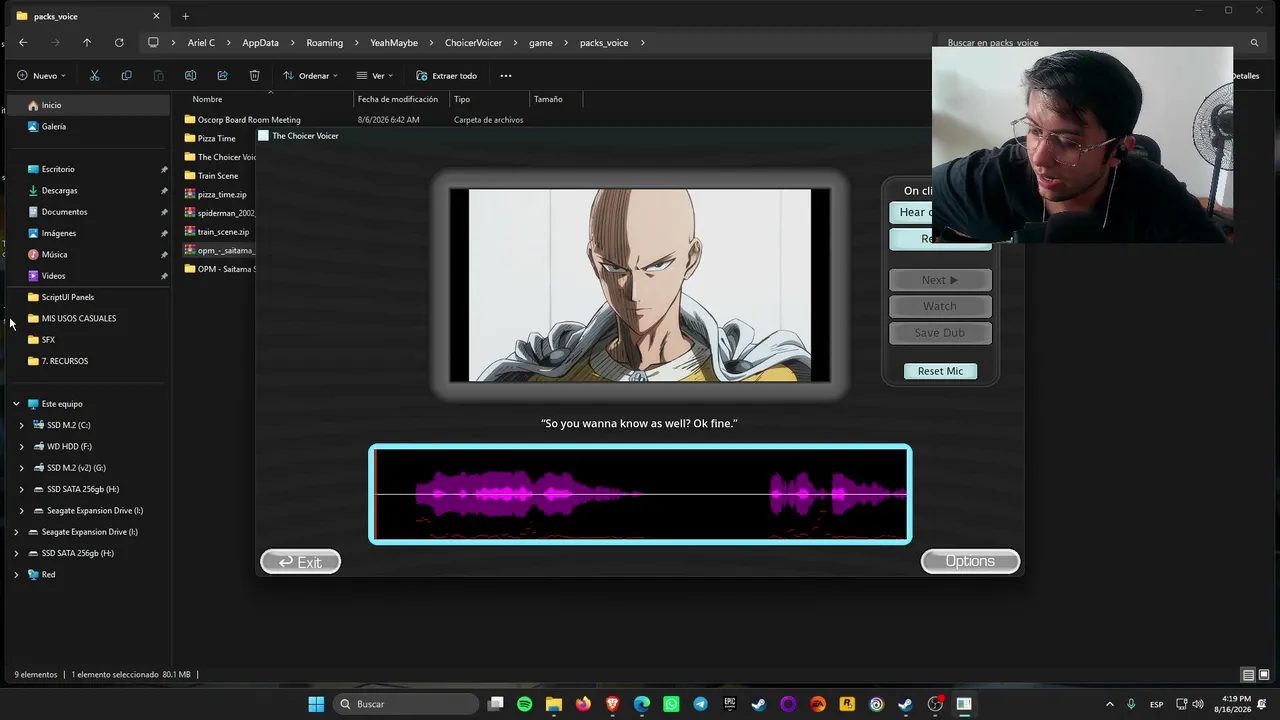Delete the selected file with the trash icon

[x=254, y=76]
